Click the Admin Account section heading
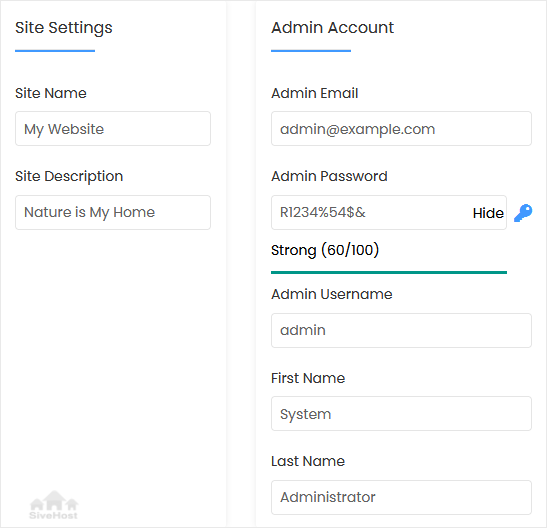The image size is (547, 528). tap(332, 28)
